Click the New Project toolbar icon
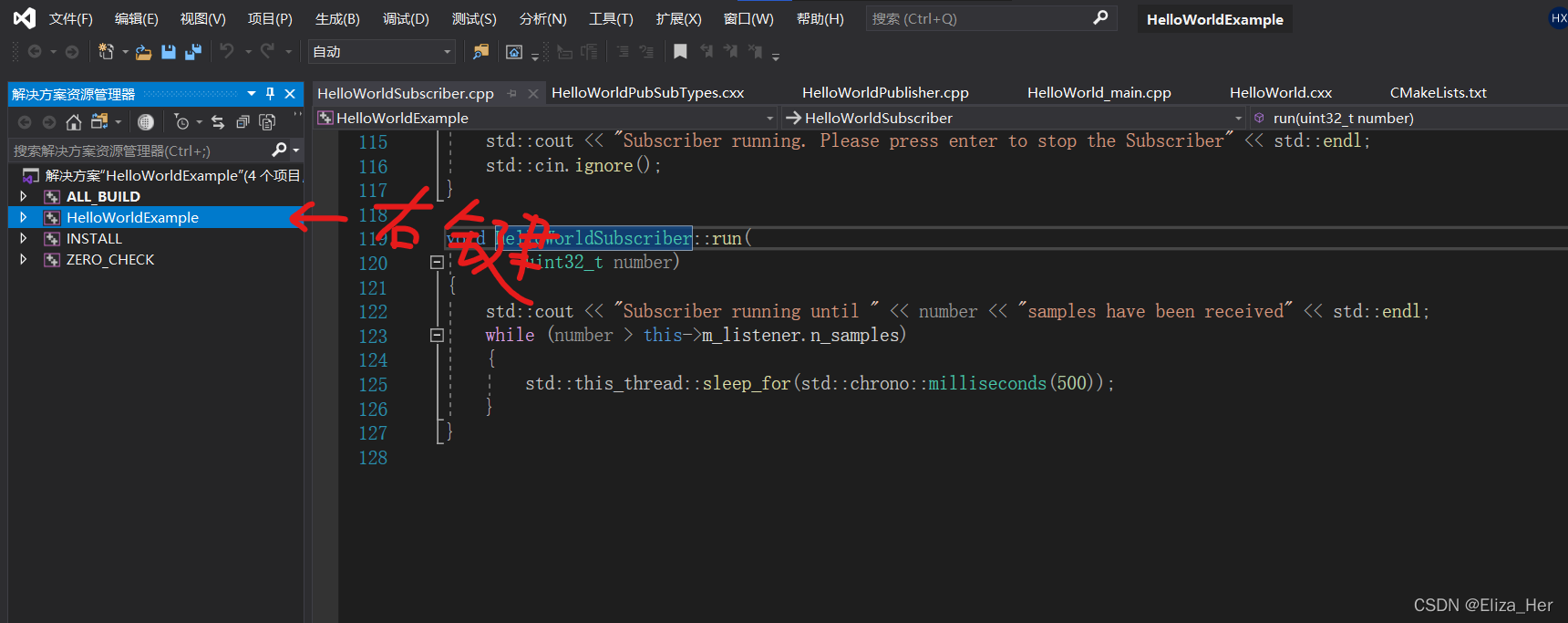This screenshot has width=1568, height=623. pyautogui.click(x=106, y=52)
